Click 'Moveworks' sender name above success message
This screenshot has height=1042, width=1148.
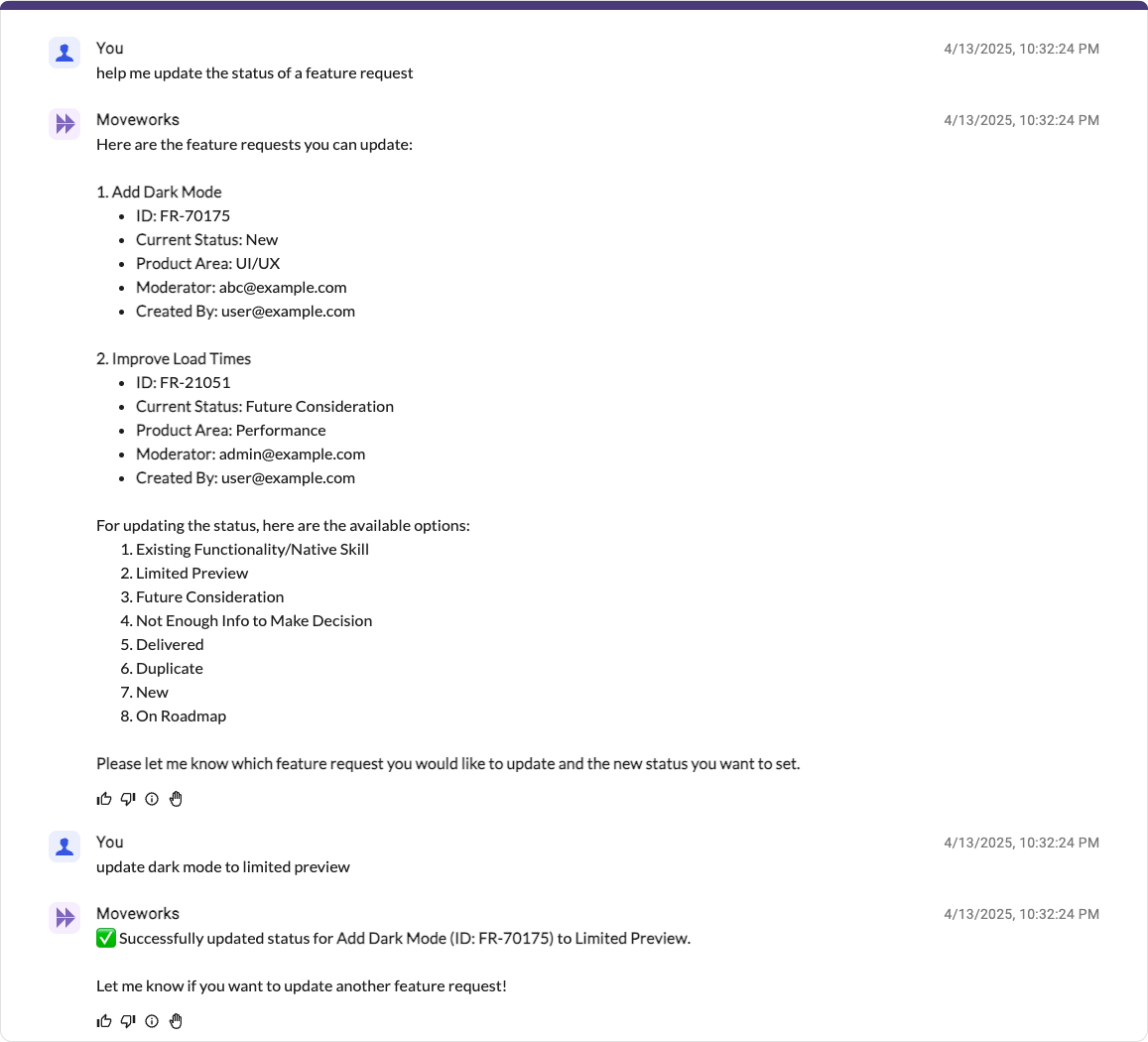pyautogui.click(x=138, y=913)
